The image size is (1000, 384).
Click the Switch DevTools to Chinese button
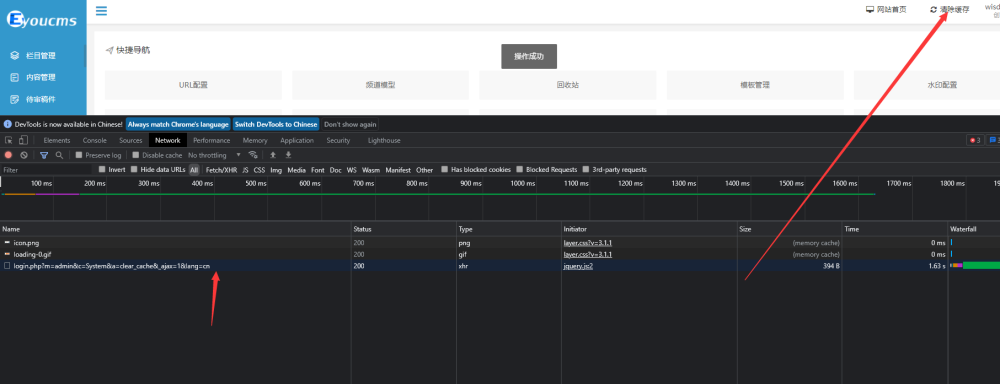pyautogui.click(x=276, y=124)
